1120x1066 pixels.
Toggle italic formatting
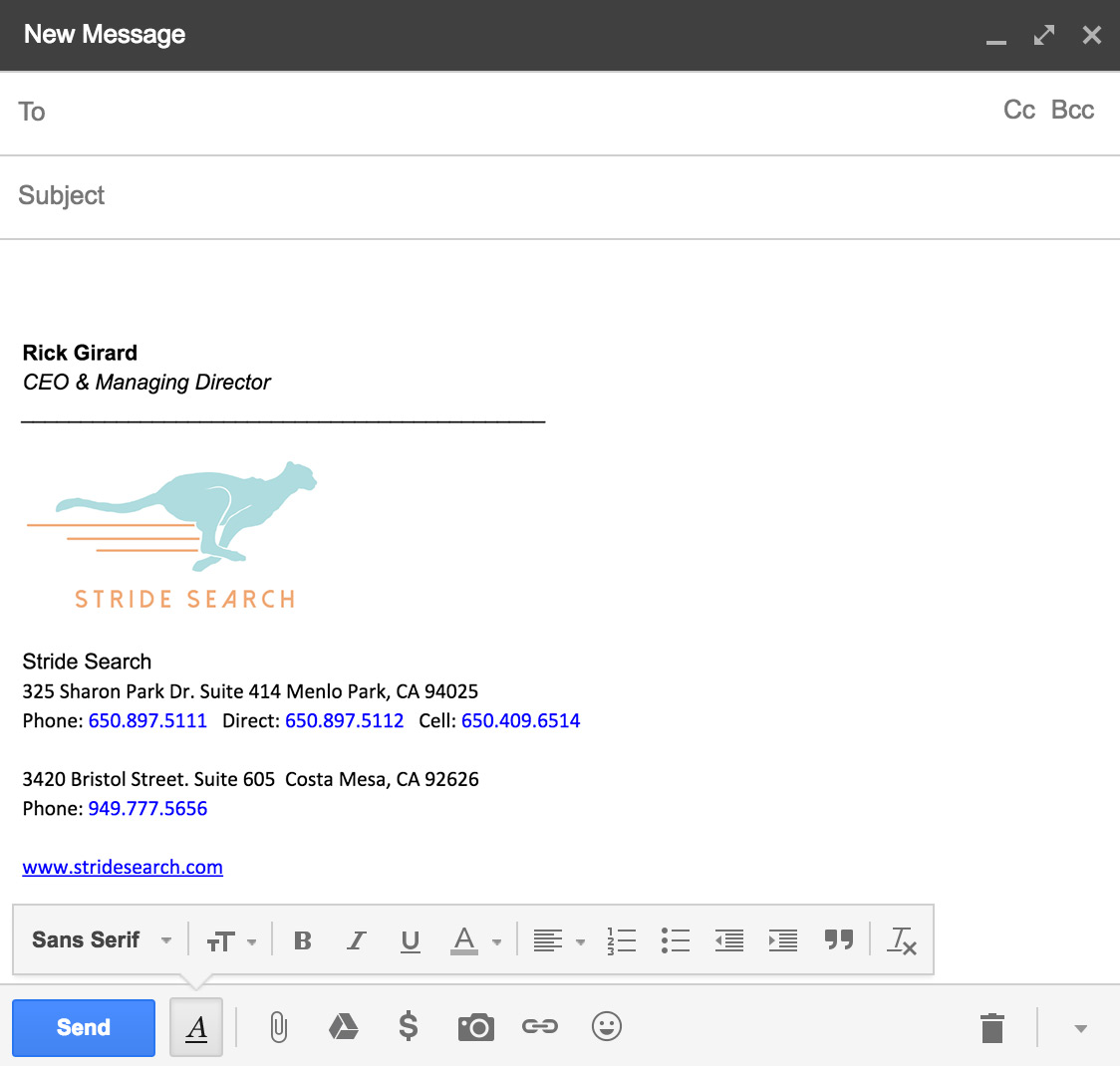pos(357,940)
